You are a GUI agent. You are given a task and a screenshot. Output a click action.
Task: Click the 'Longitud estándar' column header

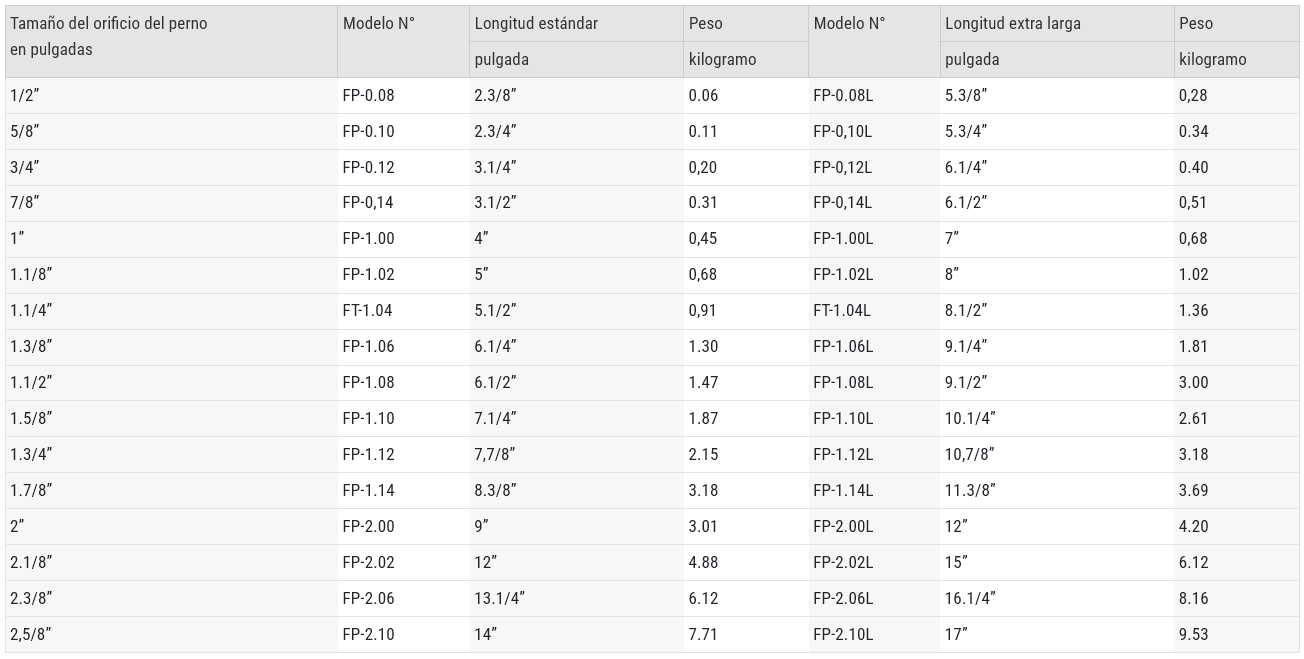[x=576, y=23]
